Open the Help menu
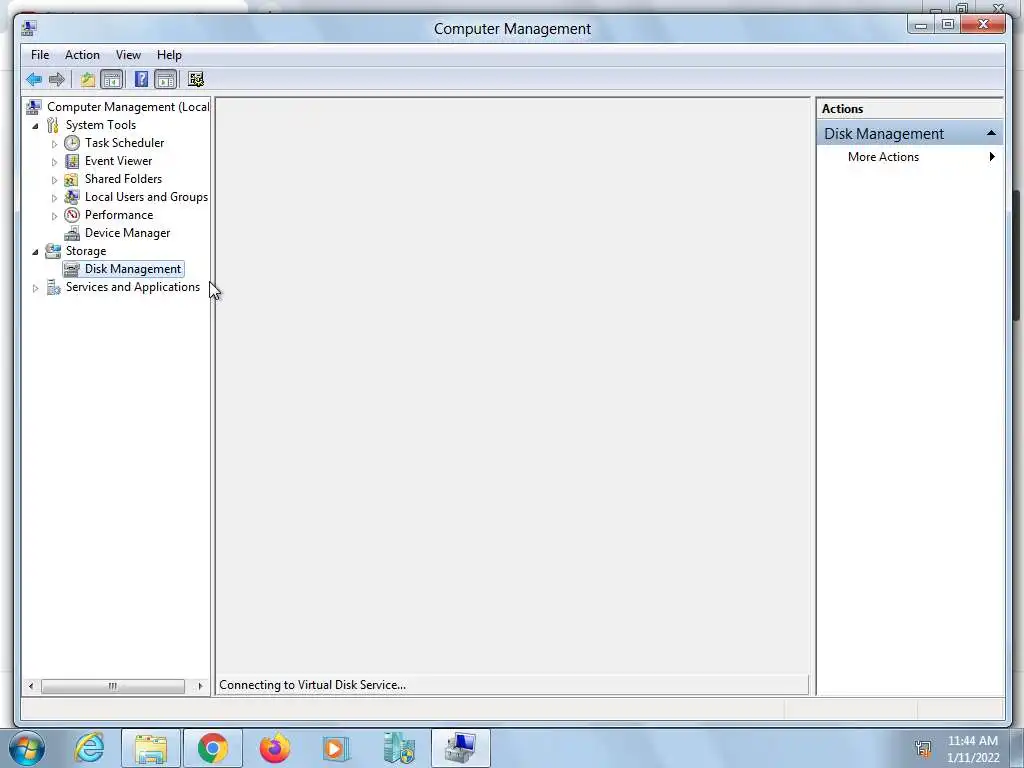 (x=169, y=55)
